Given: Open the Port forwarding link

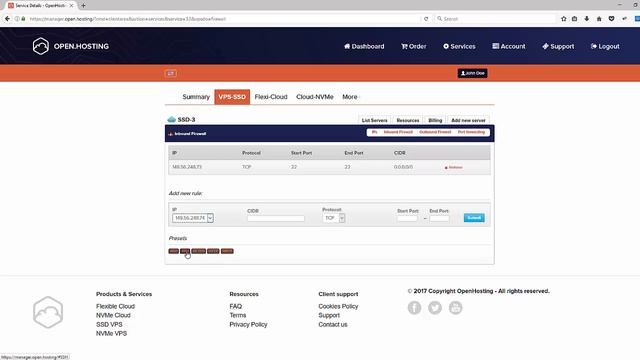Looking at the screenshot, I should tap(471, 132).
